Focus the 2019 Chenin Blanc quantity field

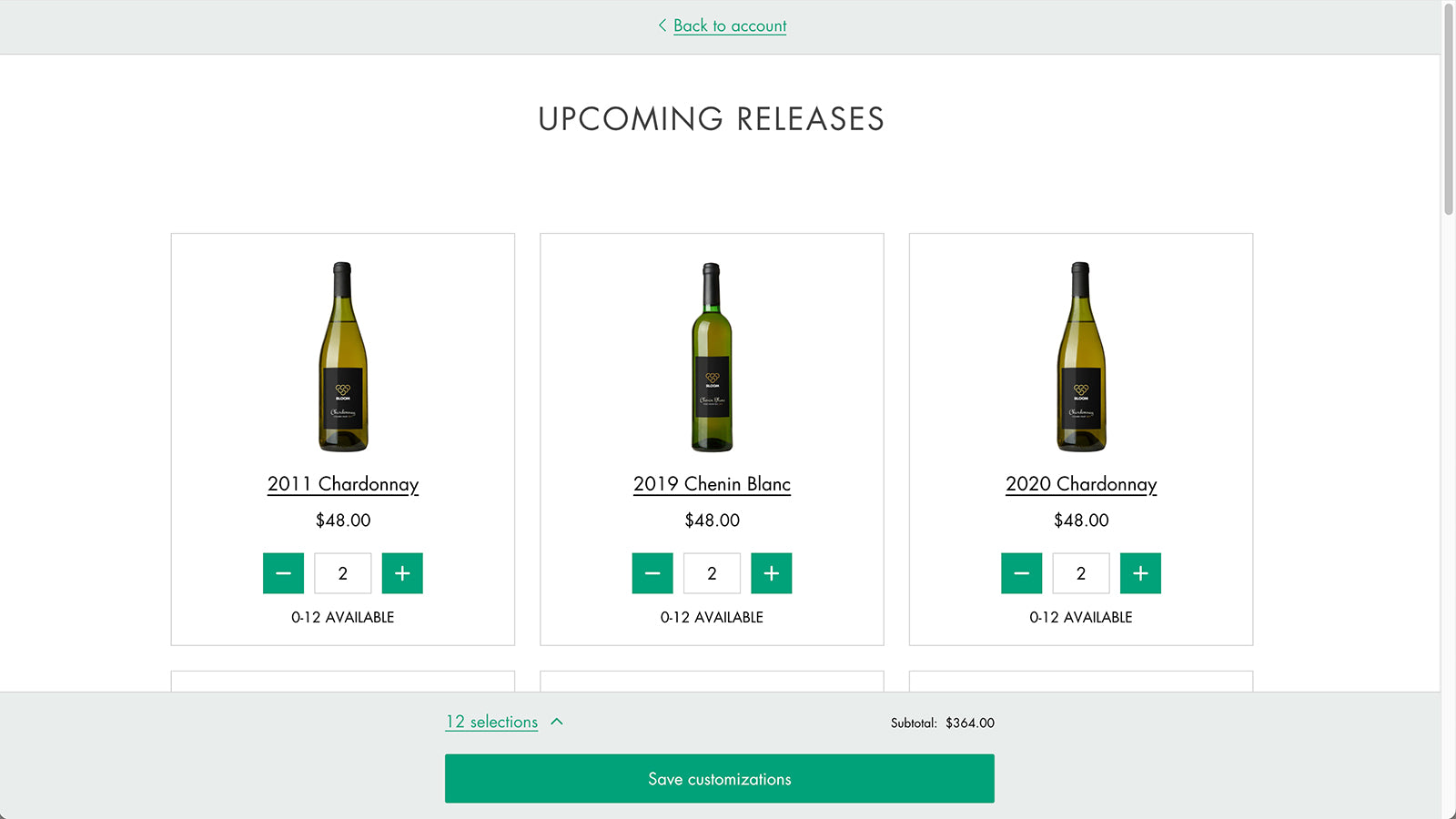(712, 573)
